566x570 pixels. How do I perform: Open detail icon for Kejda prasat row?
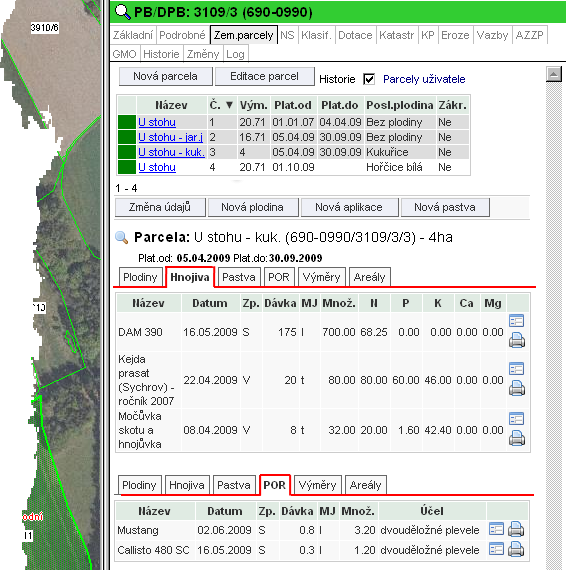pos(516,369)
